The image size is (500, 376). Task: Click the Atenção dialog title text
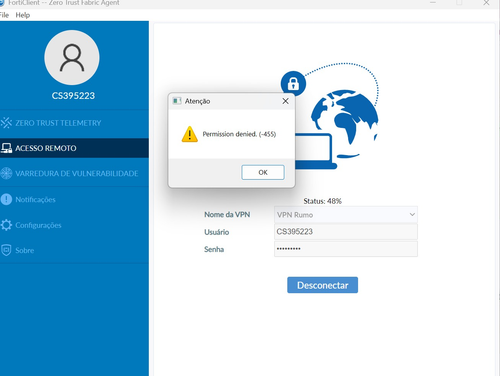pyautogui.click(x=197, y=101)
